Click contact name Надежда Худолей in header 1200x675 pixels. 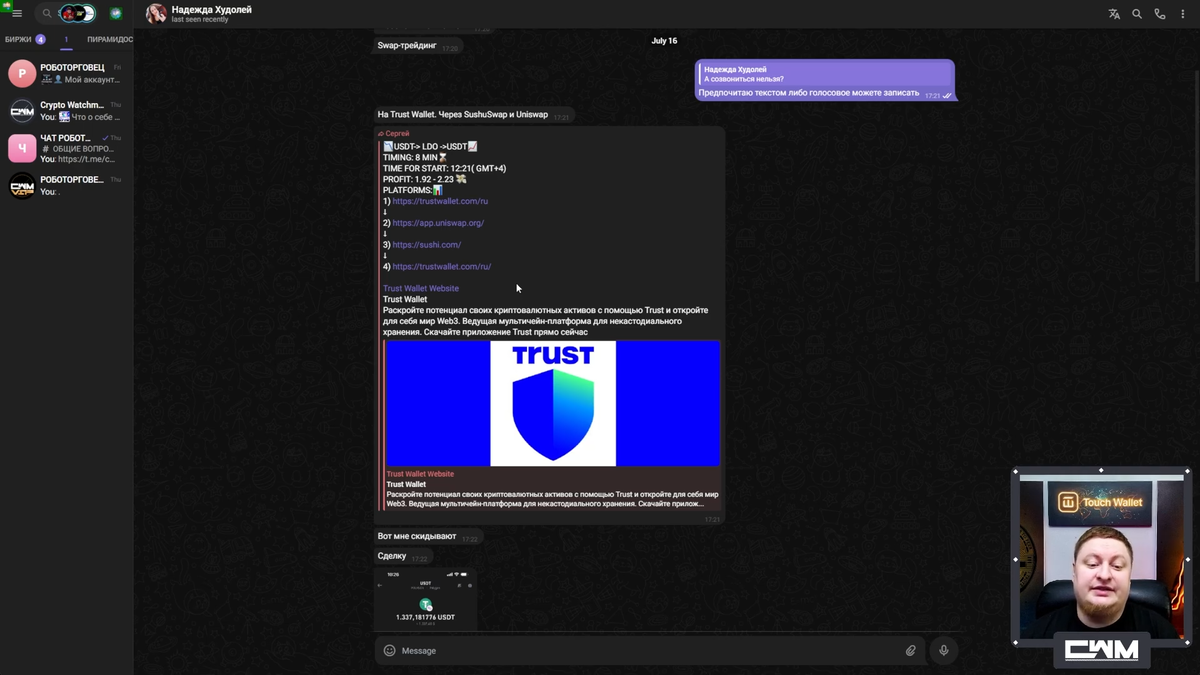pos(211,9)
